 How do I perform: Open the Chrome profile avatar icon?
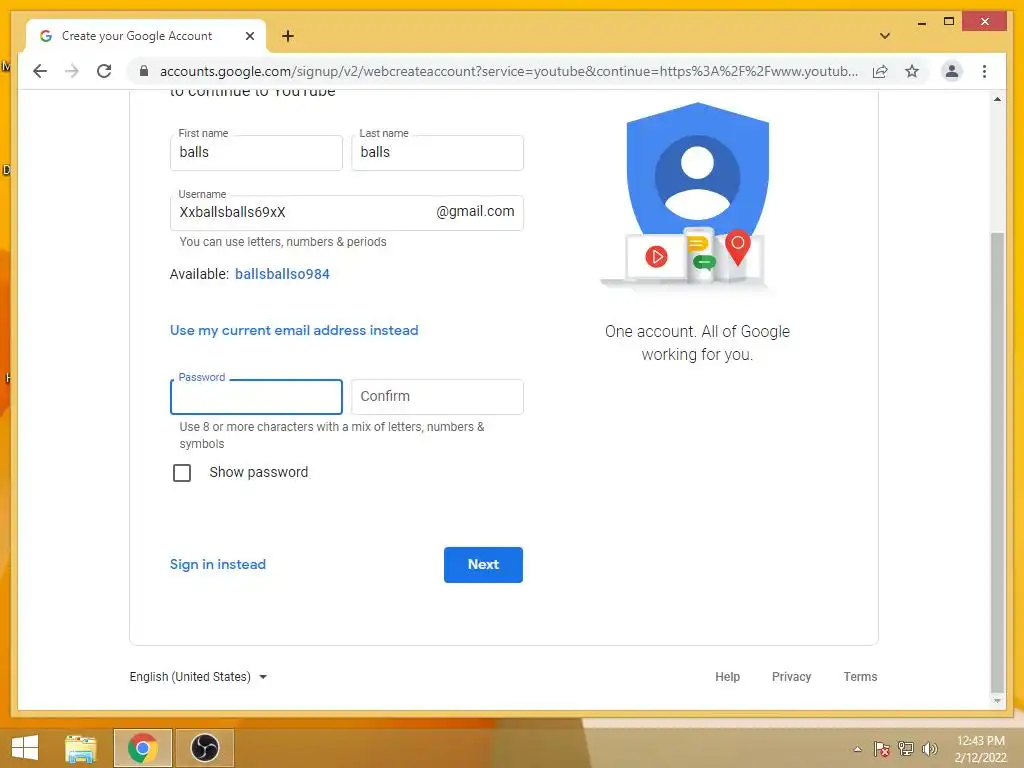952,71
